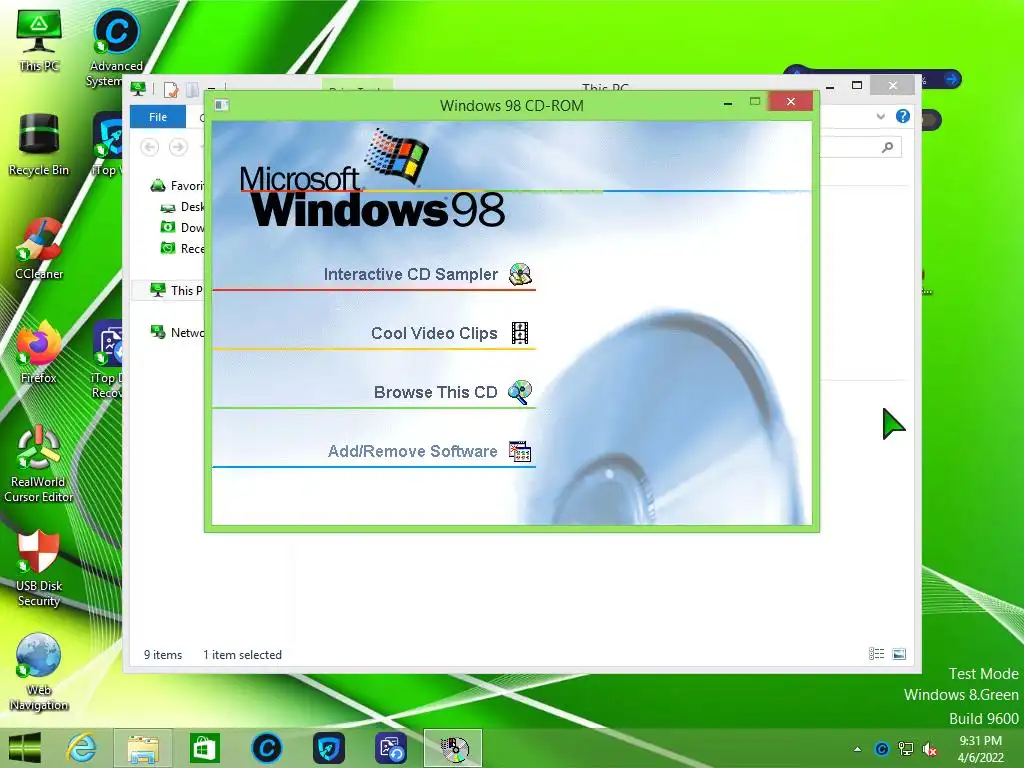Select Favorites in the navigation pane
Image resolution: width=1024 pixels, height=768 pixels.
177,186
